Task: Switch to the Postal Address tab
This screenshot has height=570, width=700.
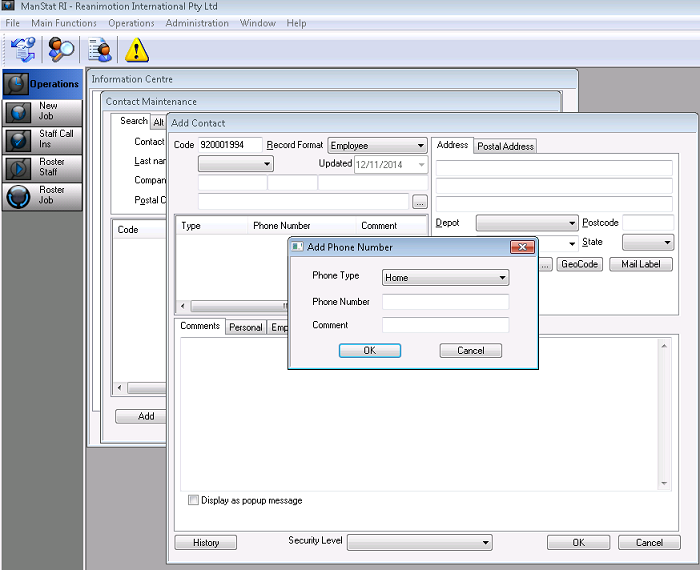Action: click(505, 146)
